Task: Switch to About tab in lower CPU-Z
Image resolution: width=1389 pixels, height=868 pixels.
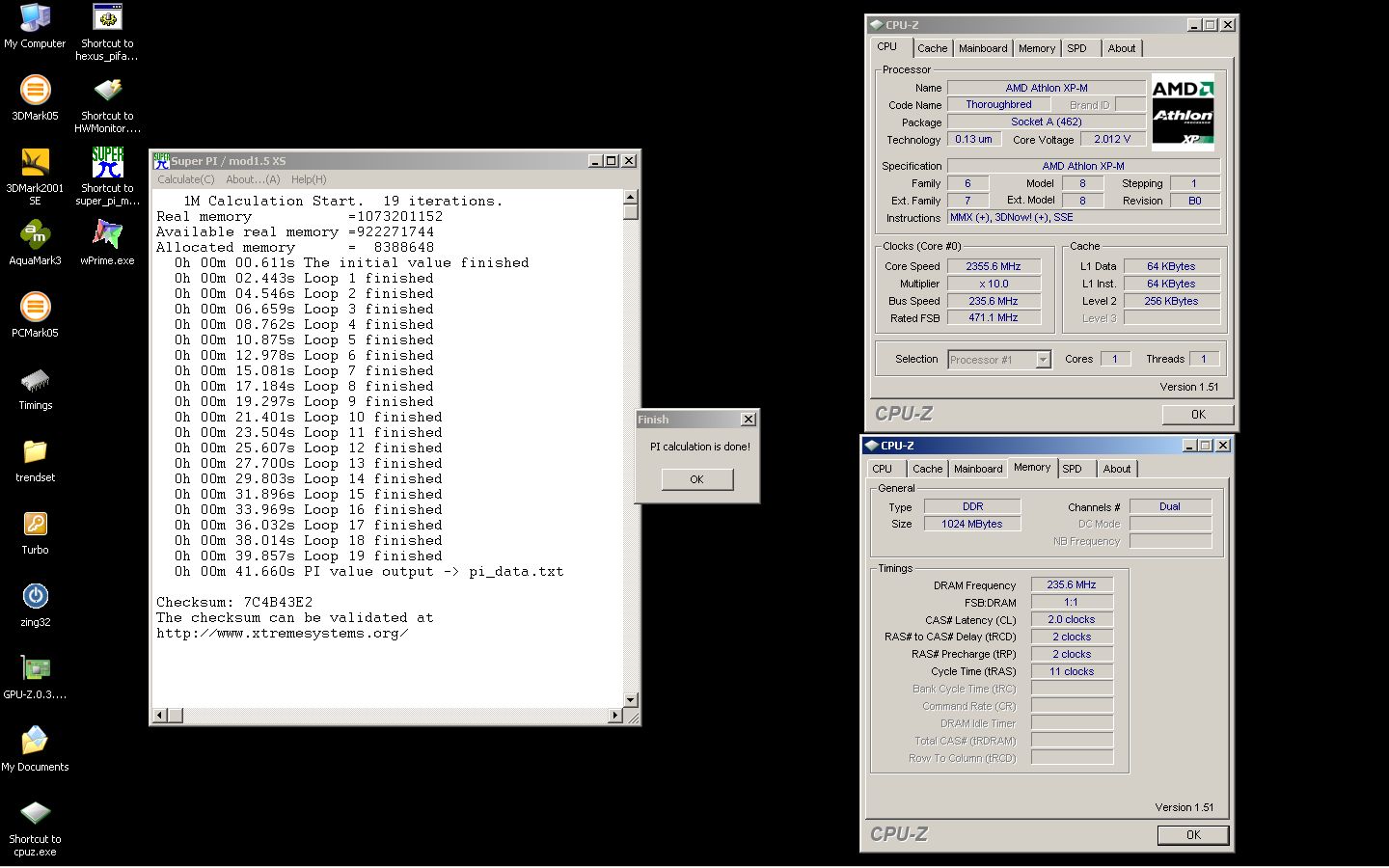Action: [1117, 469]
